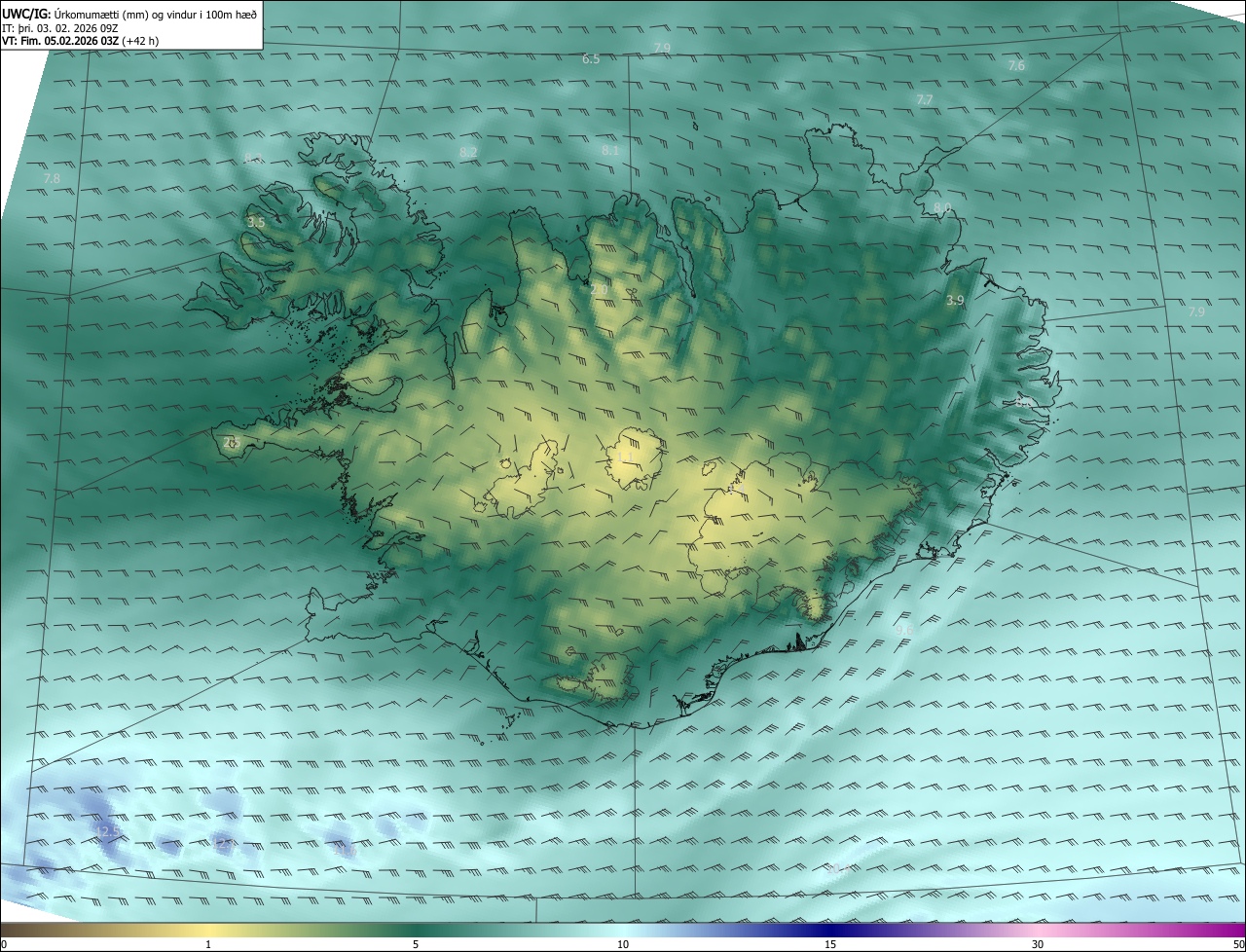Pick the dark navy colorbar segment above 15
This screenshot has width=1246, height=952.
[830, 930]
